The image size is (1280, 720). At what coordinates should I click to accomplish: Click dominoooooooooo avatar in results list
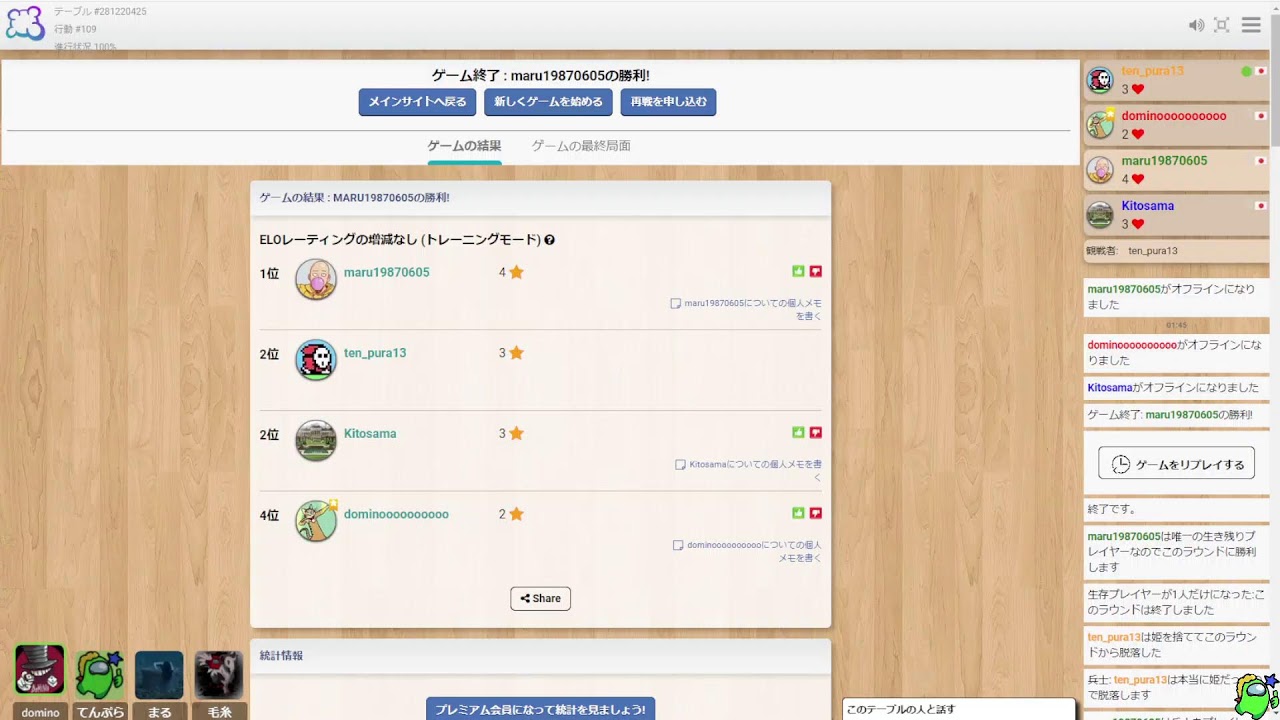(x=316, y=521)
